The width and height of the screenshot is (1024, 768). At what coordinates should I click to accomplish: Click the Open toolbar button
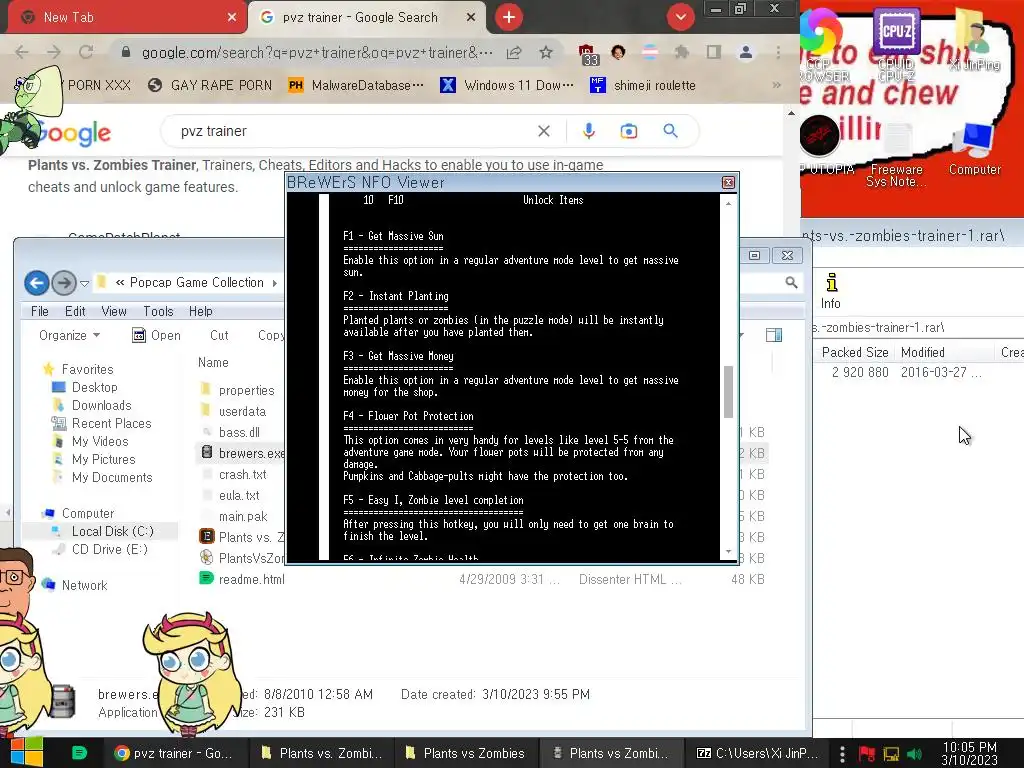[x=156, y=335]
